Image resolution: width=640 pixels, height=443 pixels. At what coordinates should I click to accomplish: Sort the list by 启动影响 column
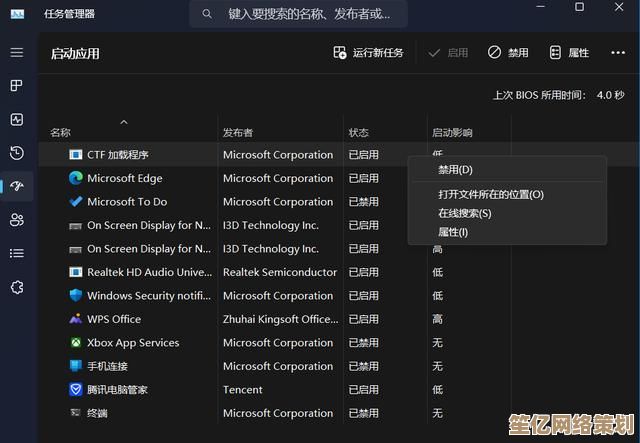click(452, 132)
